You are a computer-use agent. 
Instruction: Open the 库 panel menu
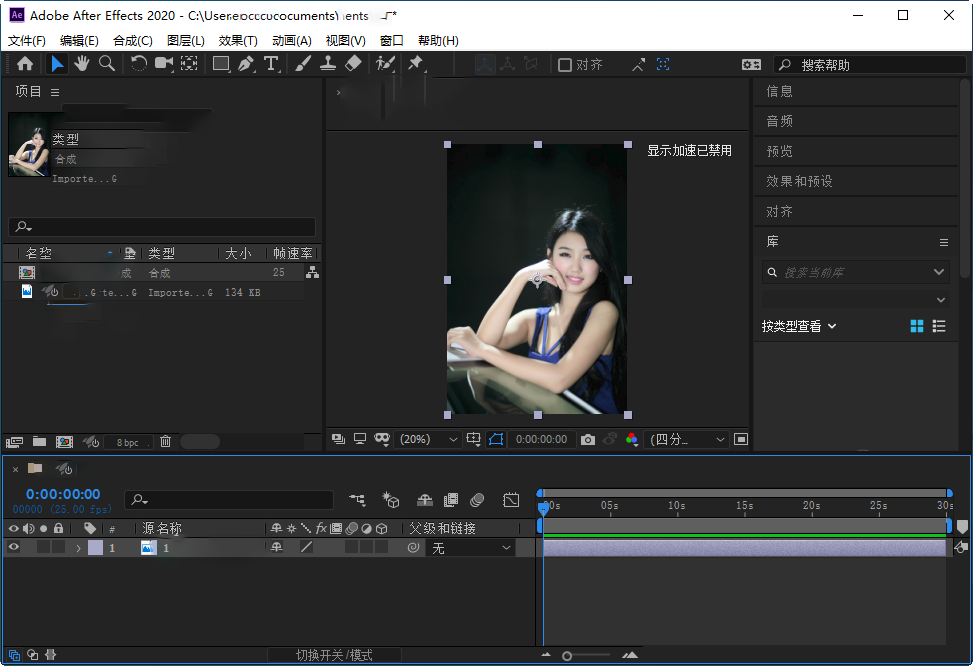click(x=944, y=242)
